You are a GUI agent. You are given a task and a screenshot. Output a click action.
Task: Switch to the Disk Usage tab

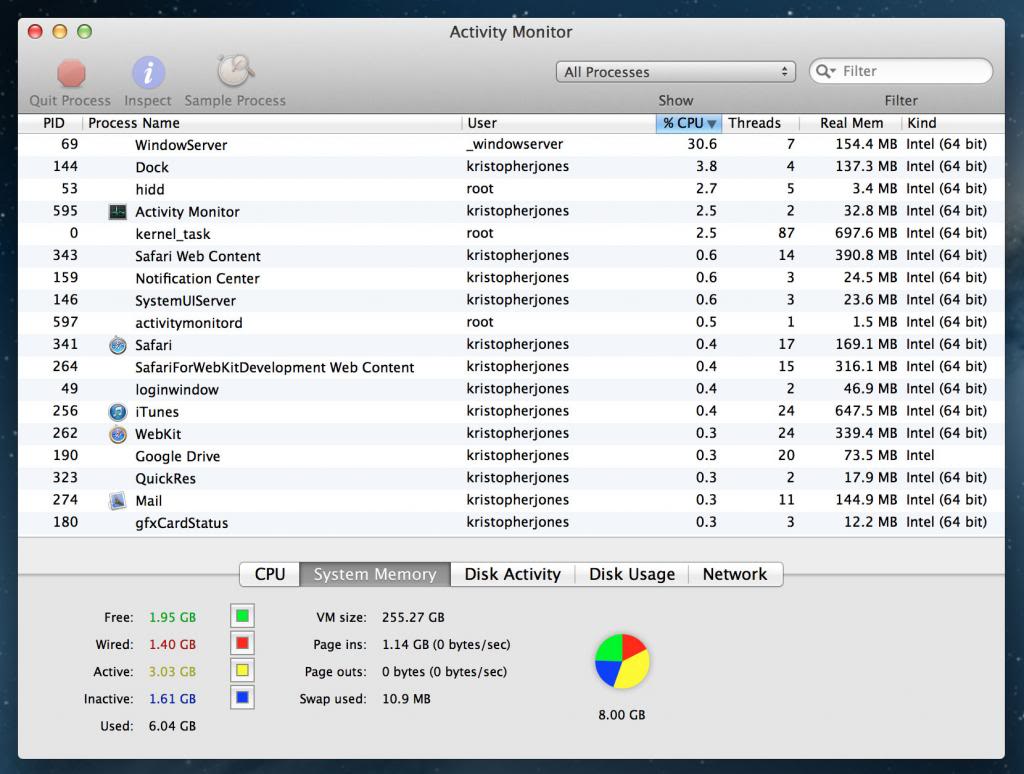[632, 574]
